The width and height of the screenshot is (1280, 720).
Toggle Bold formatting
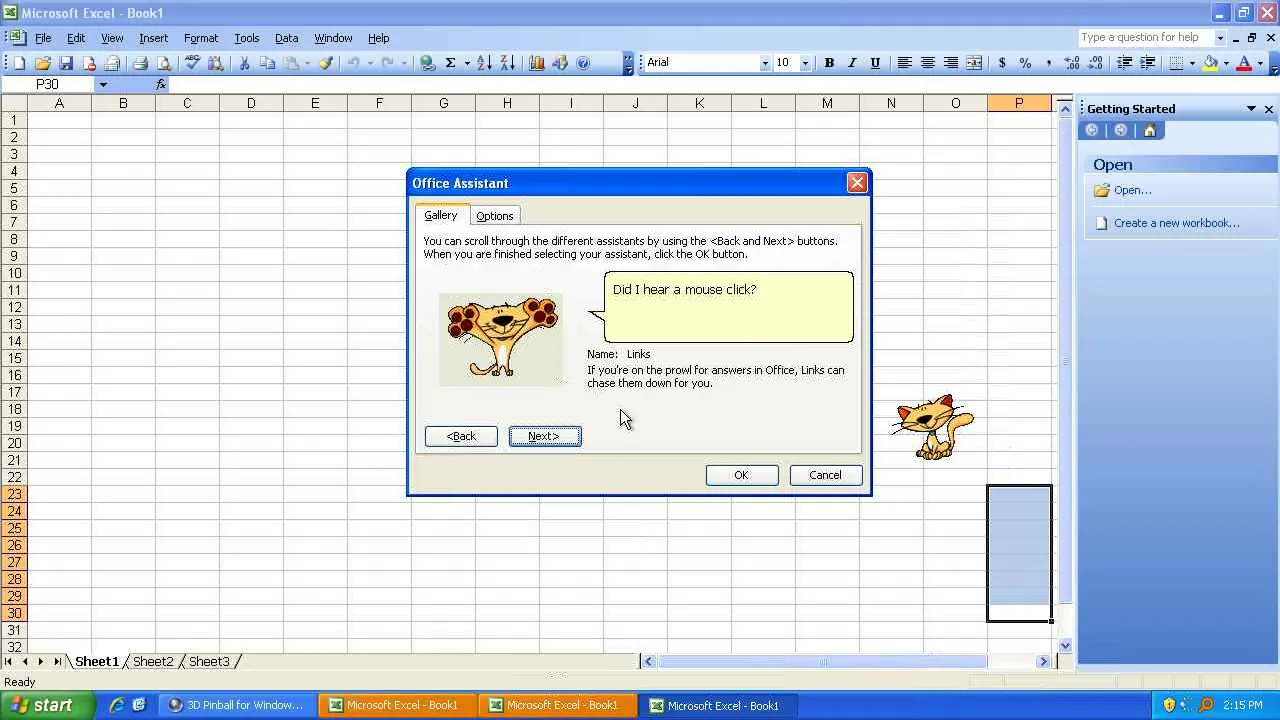[x=829, y=63]
